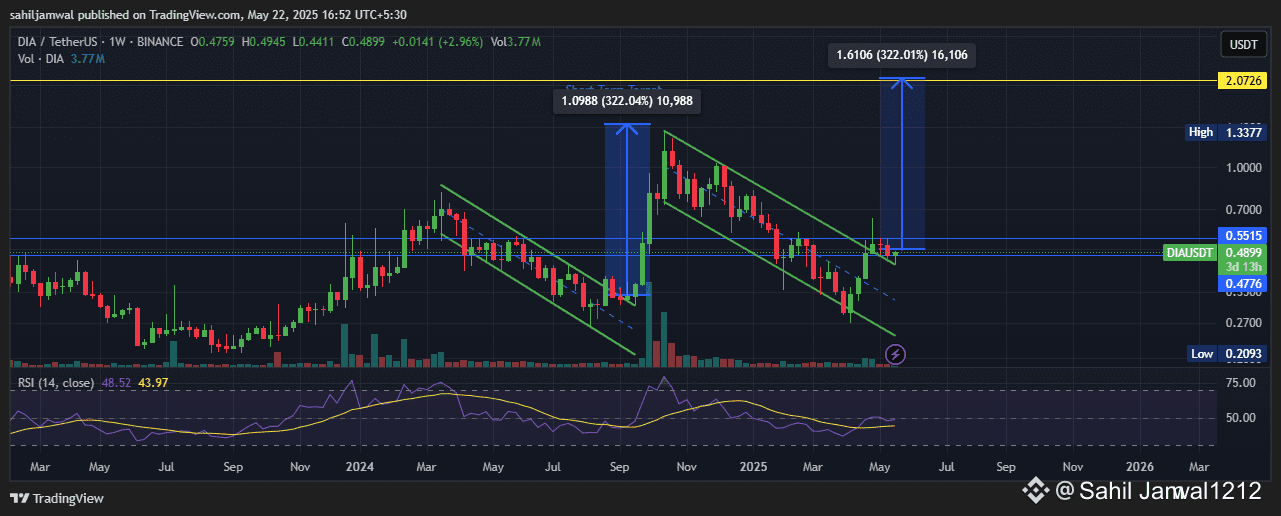Image resolution: width=1281 pixels, height=516 pixels.
Task: Click the 1.0988 (322.04%) measurement label
Action: (627, 100)
